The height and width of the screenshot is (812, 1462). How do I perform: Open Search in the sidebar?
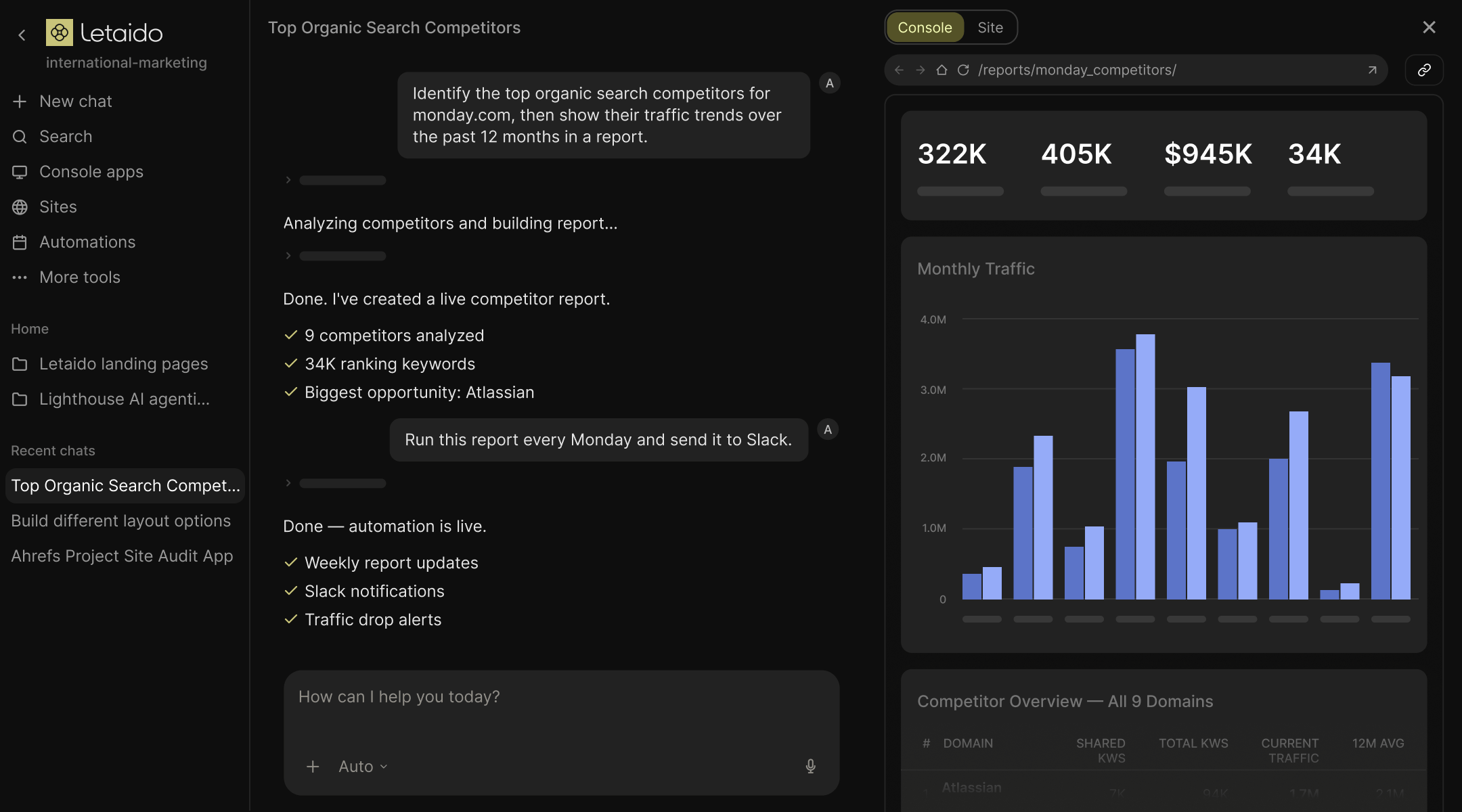52,136
